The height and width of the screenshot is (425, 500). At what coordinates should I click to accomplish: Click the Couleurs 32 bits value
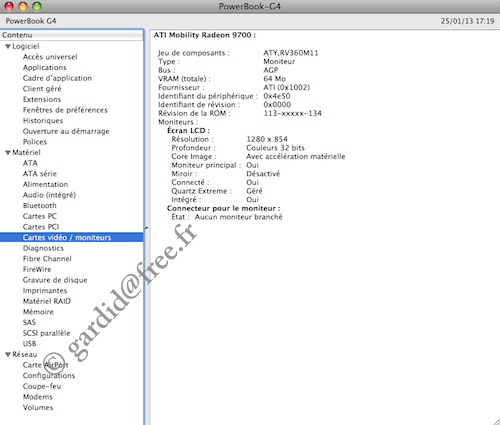(275, 148)
